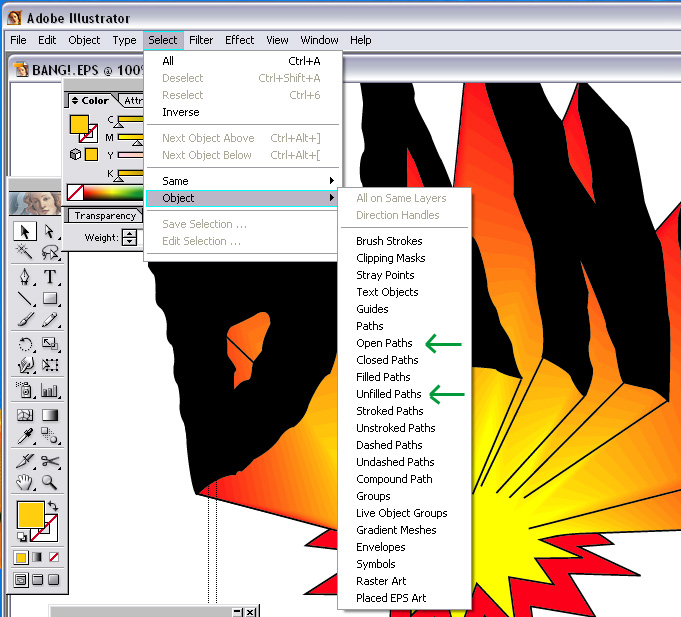Switch to the Transparency tab

click(x=105, y=216)
